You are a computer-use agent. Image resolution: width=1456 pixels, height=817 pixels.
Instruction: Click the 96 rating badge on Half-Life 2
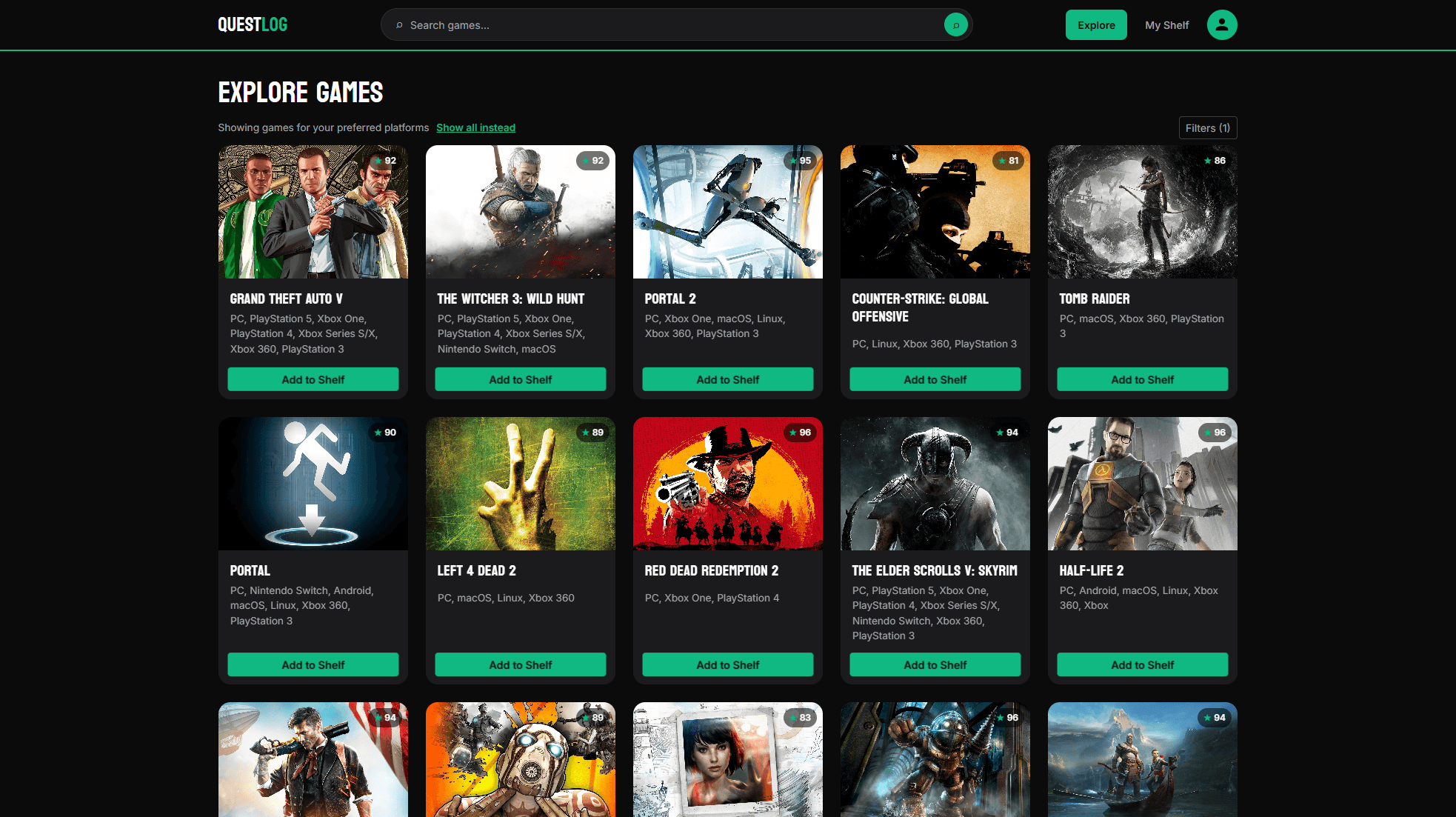[x=1215, y=433]
